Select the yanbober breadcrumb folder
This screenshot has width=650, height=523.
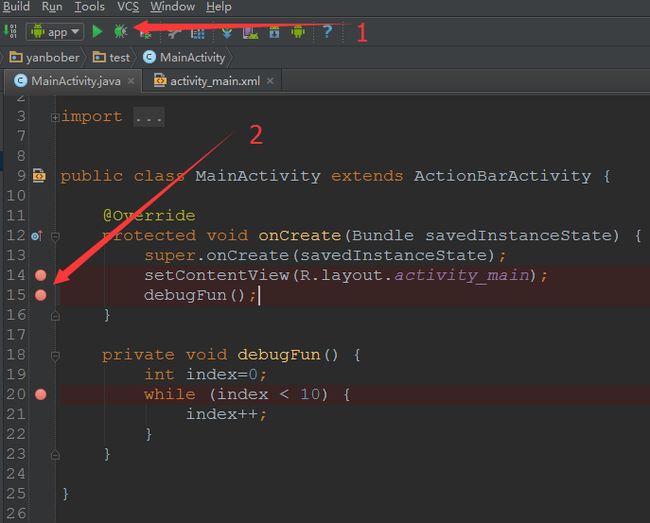[x=44, y=57]
